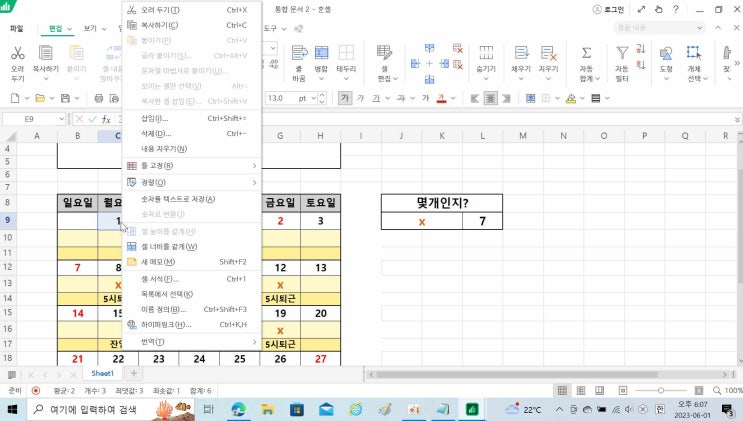Add a new sheet with the plus button
Image resolution: width=743 pixels, height=421 pixels.
tap(135, 373)
